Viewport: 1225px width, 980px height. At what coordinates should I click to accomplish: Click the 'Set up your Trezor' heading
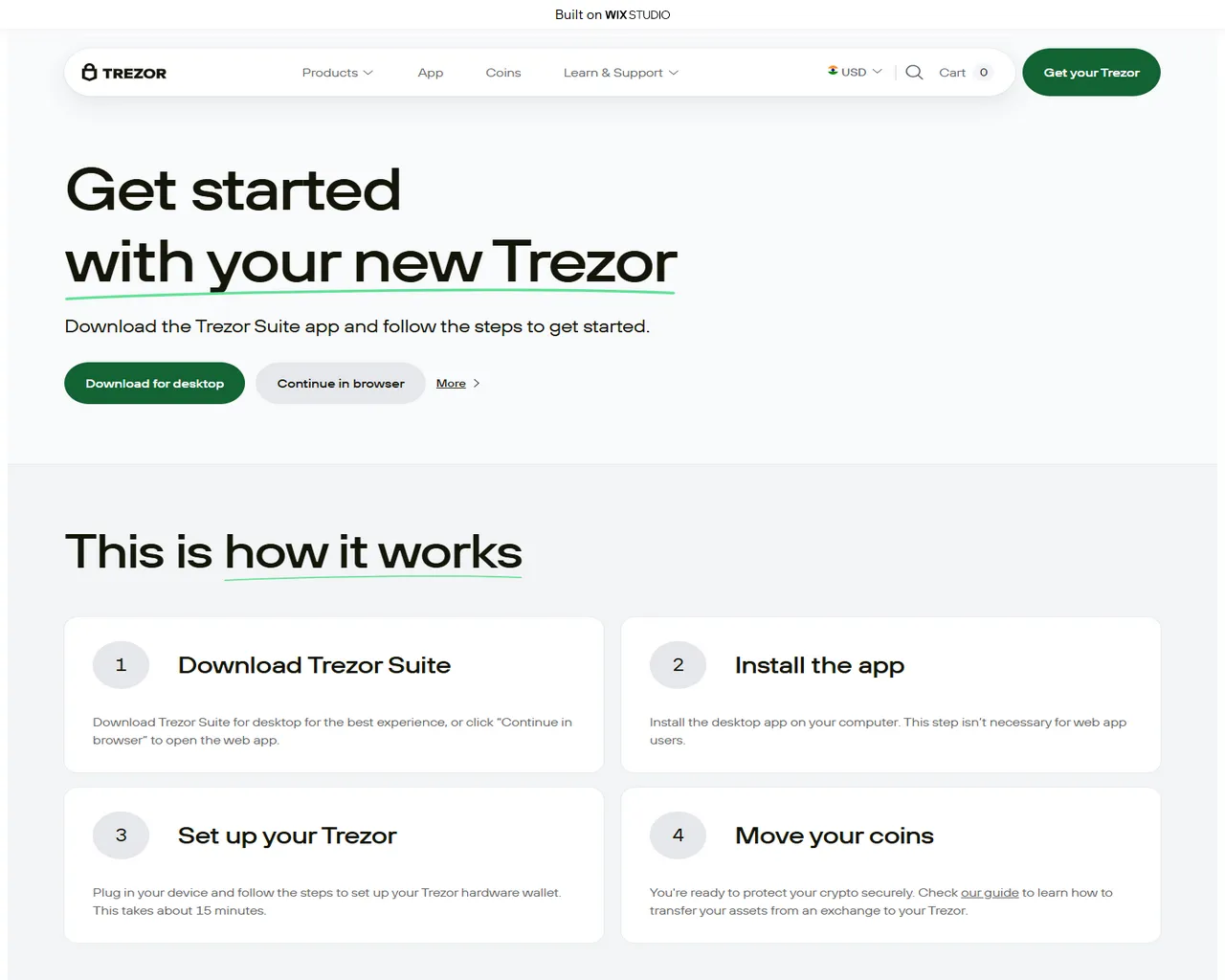tap(287, 836)
